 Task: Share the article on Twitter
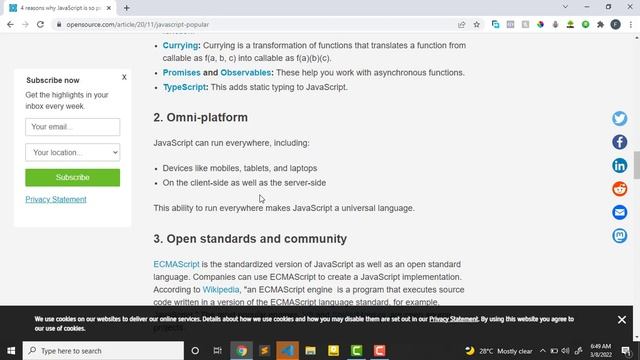click(x=620, y=119)
